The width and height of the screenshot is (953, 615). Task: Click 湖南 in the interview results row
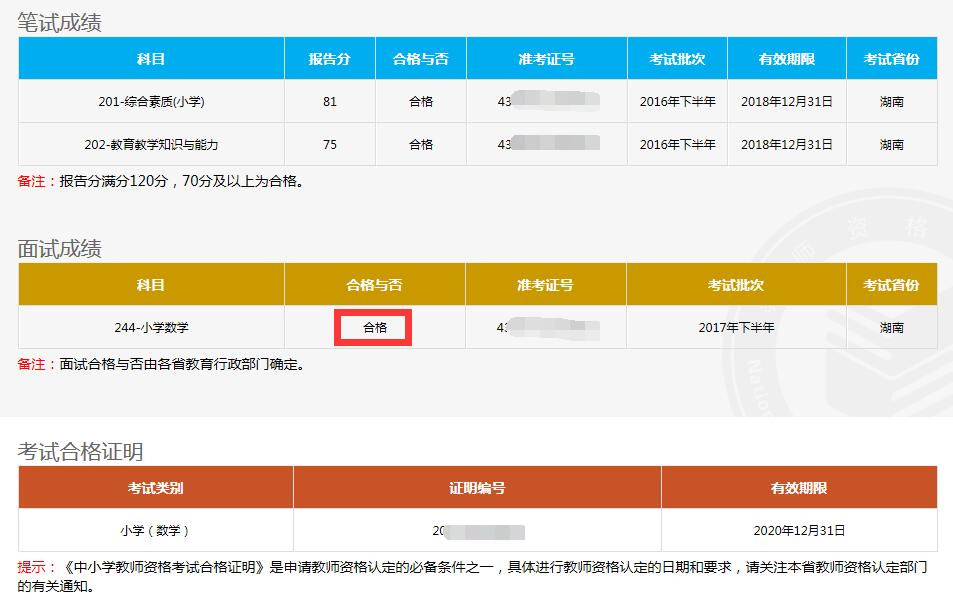[x=891, y=327]
